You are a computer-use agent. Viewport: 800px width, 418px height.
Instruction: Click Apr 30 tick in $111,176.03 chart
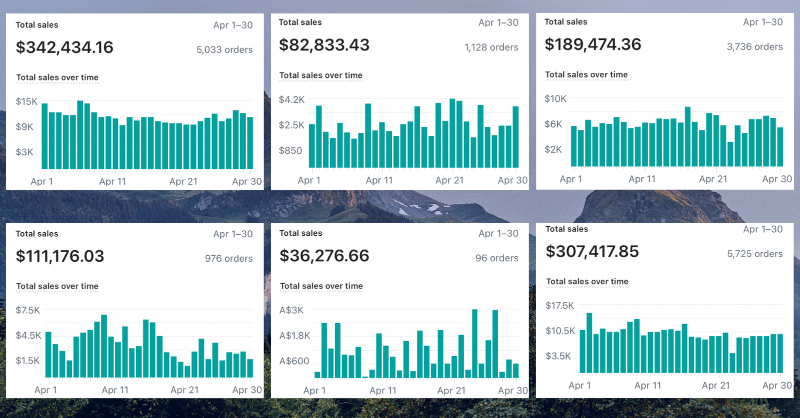pyautogui.click(x=247, y=390)
